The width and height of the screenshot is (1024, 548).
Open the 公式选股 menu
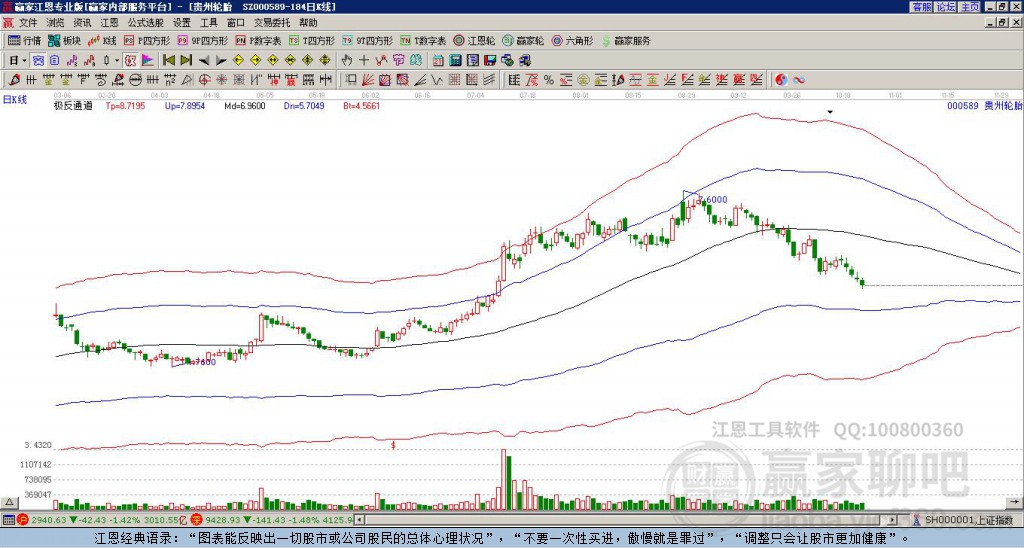[145, 23]
